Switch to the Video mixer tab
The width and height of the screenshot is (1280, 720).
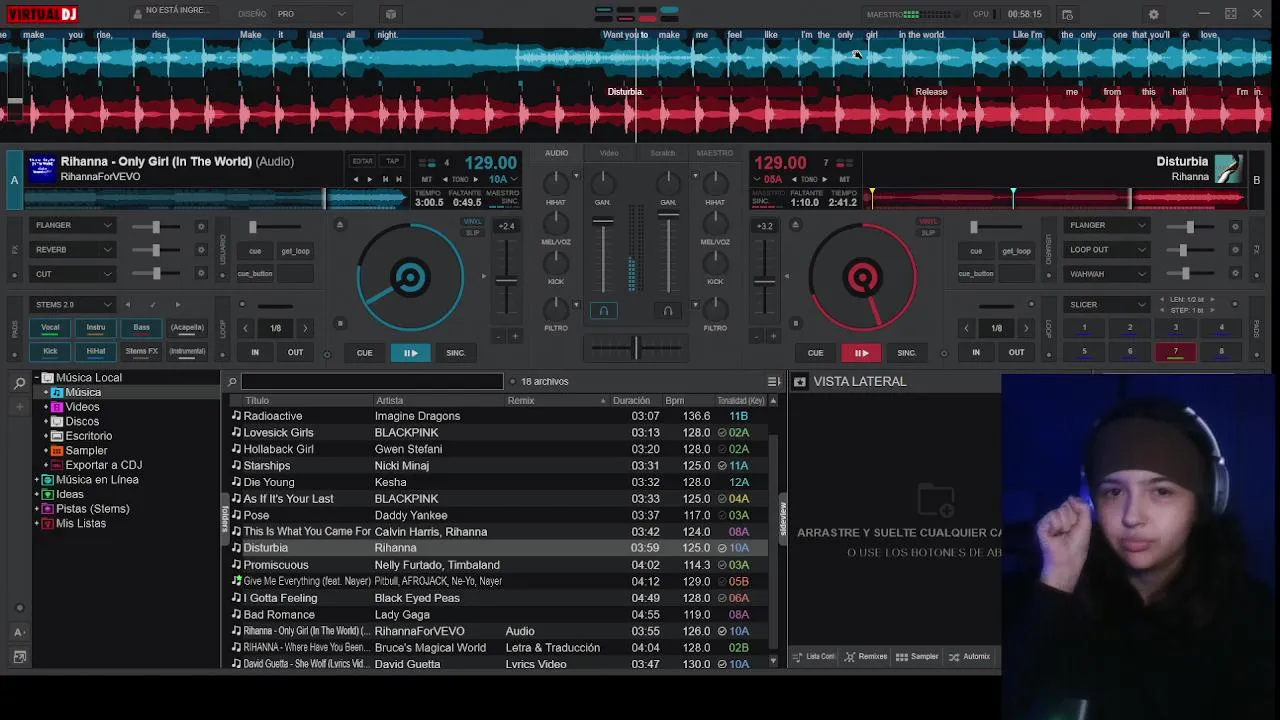pos(609,153)
